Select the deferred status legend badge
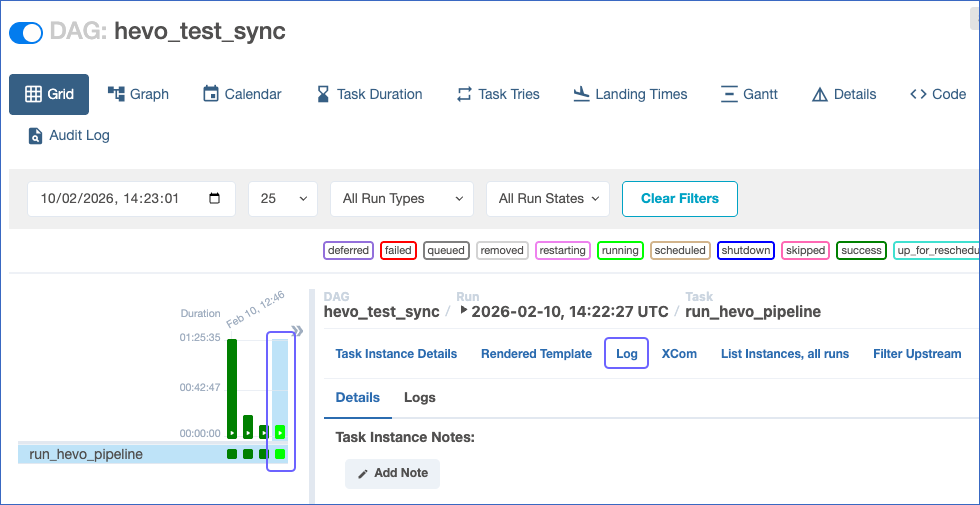The image size is (980, 505). 348,251
